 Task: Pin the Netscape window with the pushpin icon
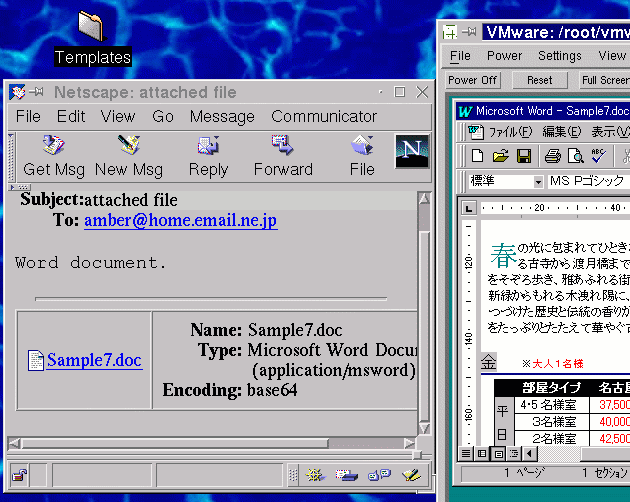pyautogui.click(x=37, y=92)
